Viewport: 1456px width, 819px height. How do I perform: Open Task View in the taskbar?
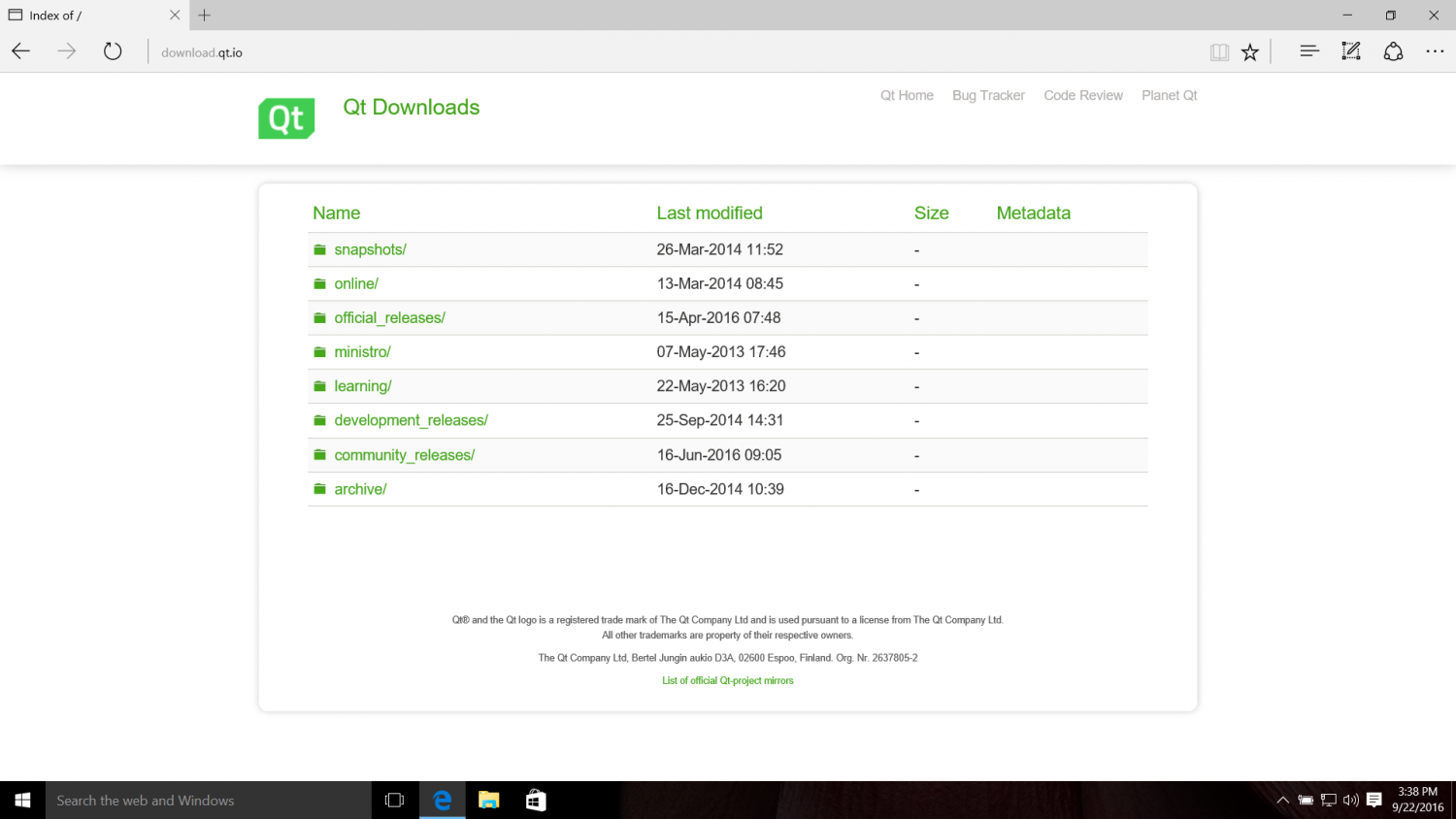coord(394,801)
